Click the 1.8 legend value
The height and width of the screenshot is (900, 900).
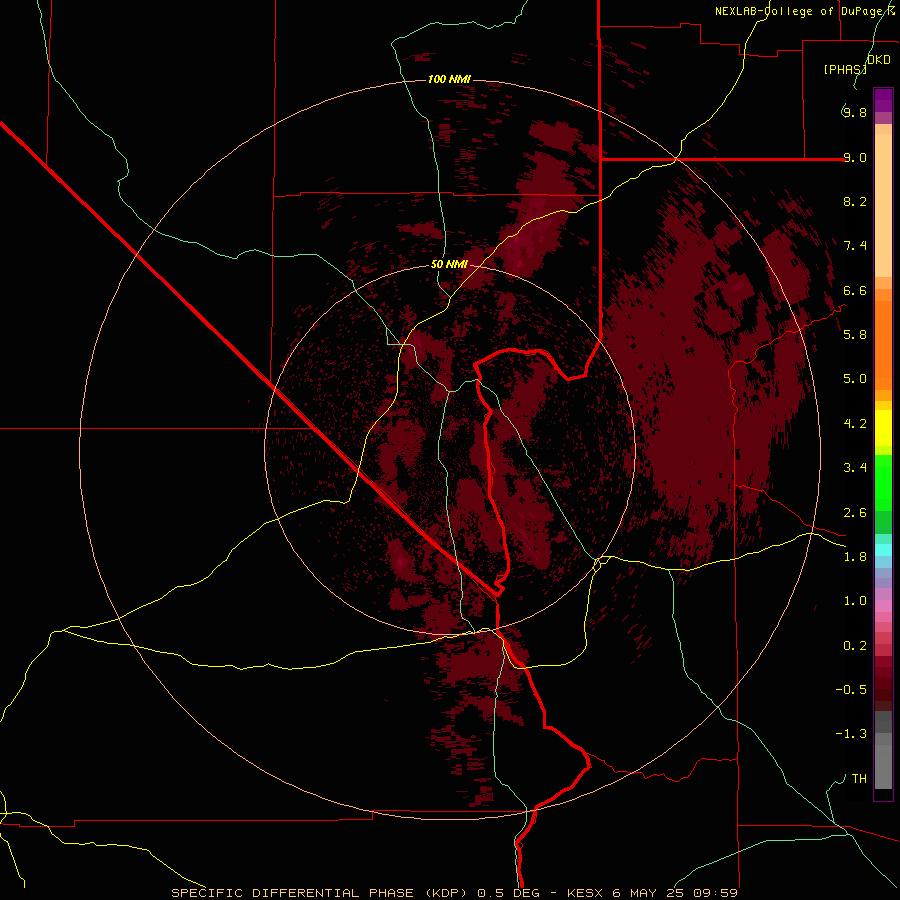coord(855,557)
